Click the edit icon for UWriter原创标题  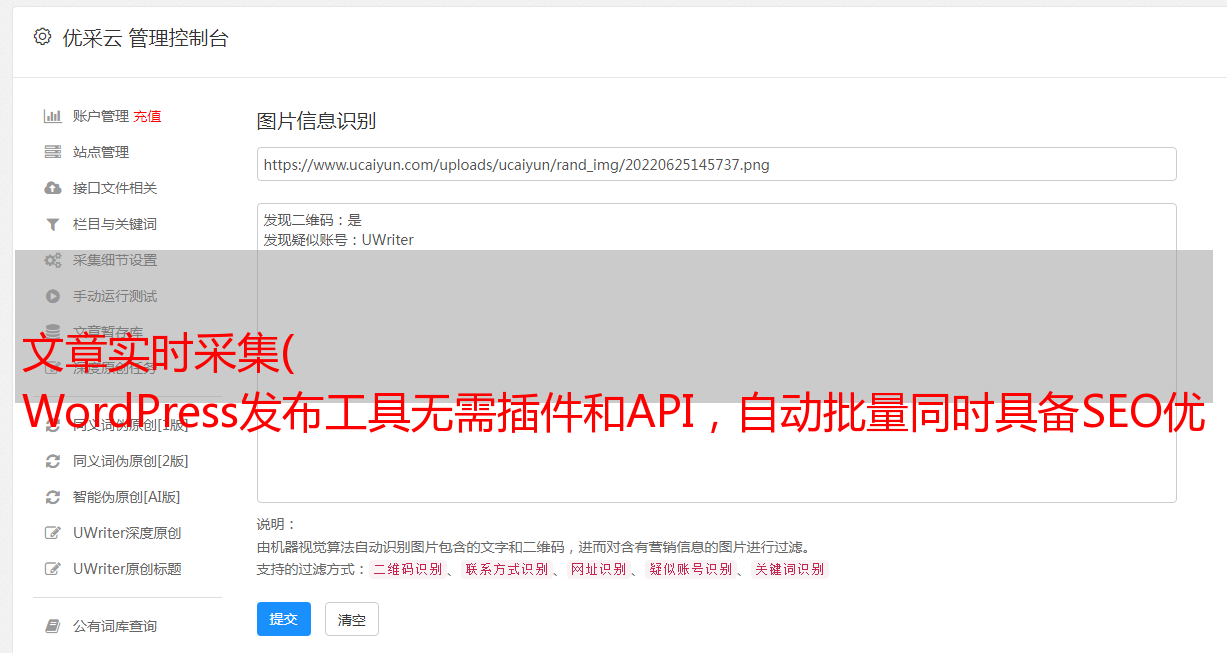pyautogui.click(x=53, y=569)
